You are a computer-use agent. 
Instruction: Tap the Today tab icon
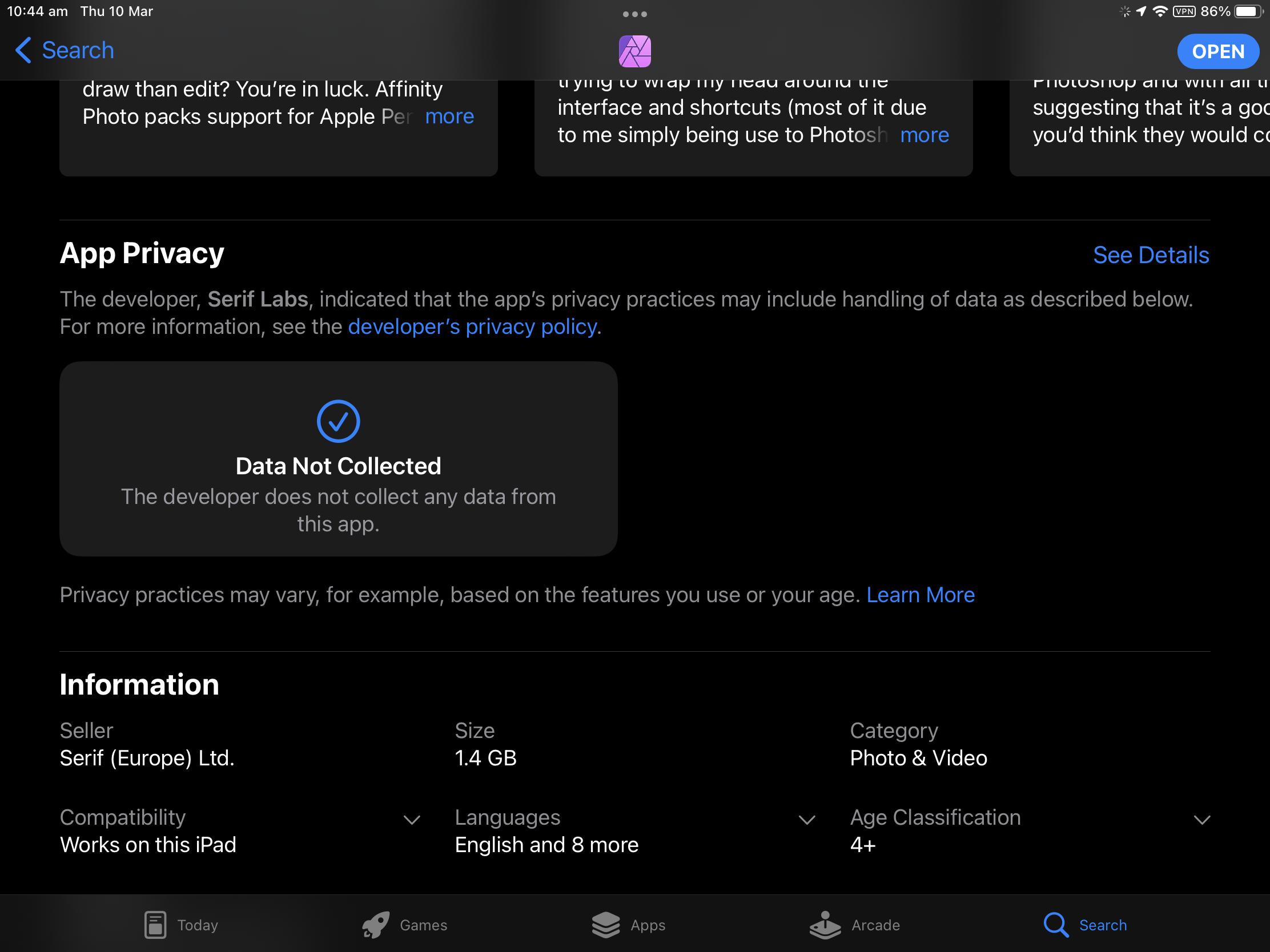tap(155, 925)
